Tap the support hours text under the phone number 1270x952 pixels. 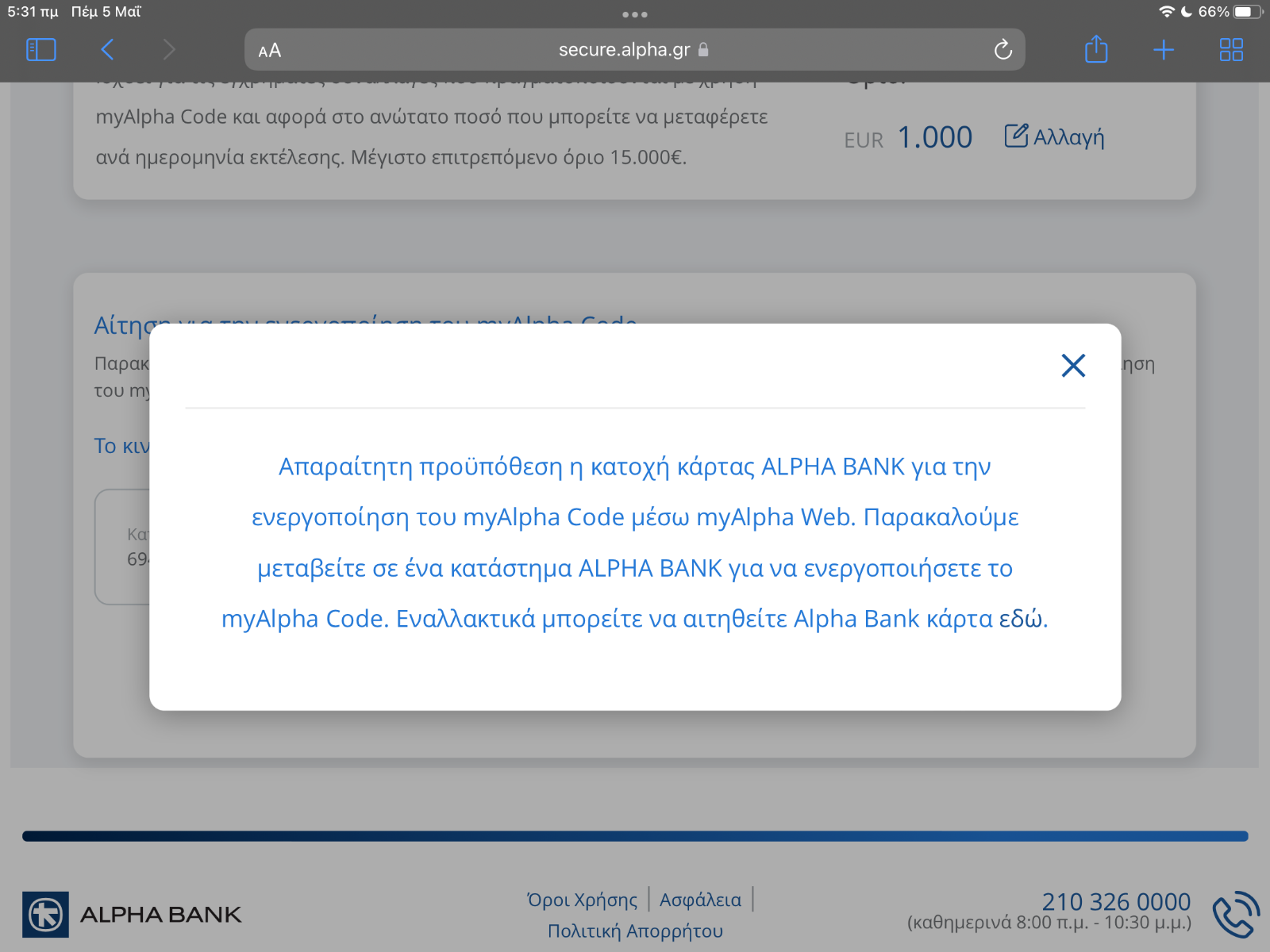1049,923
